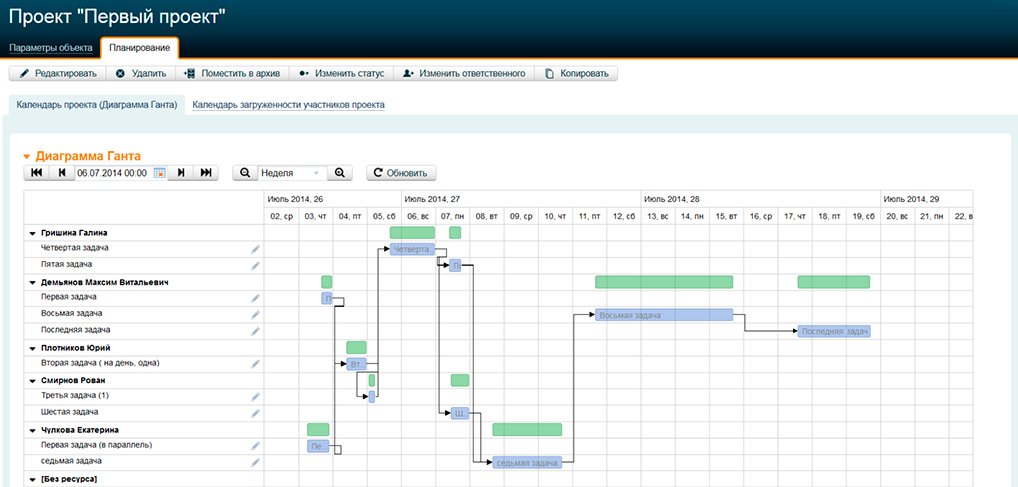Click Копировать button
The width and height of the screenshot is (1018, 487).
point(576,73)
